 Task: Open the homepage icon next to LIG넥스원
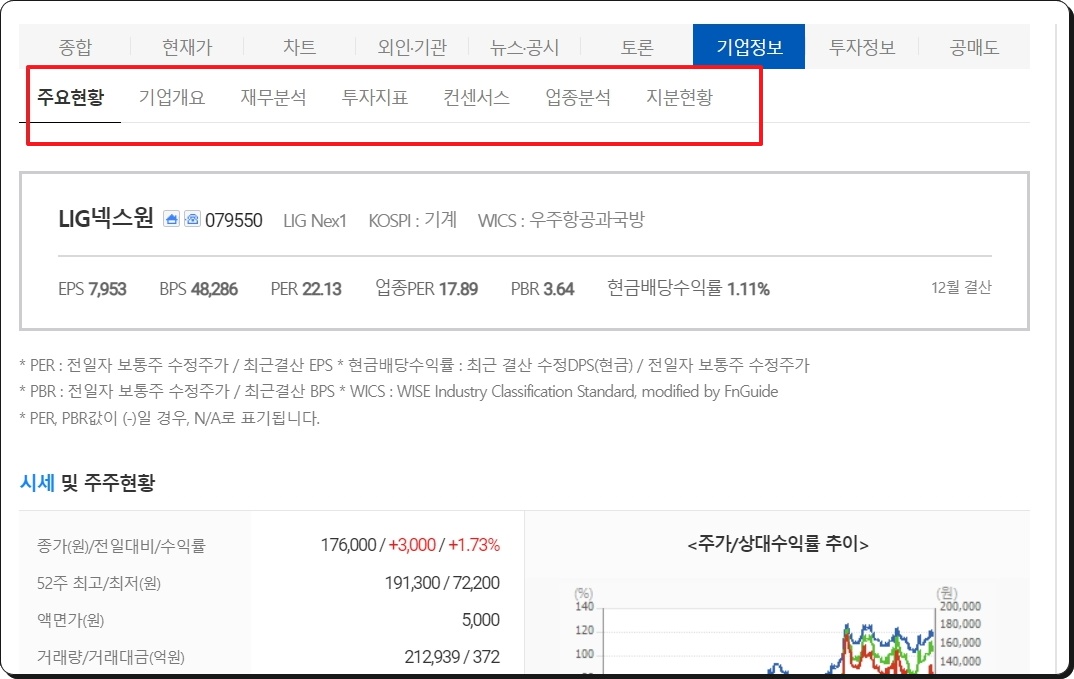pyautogui.click(x=171, y=219)
